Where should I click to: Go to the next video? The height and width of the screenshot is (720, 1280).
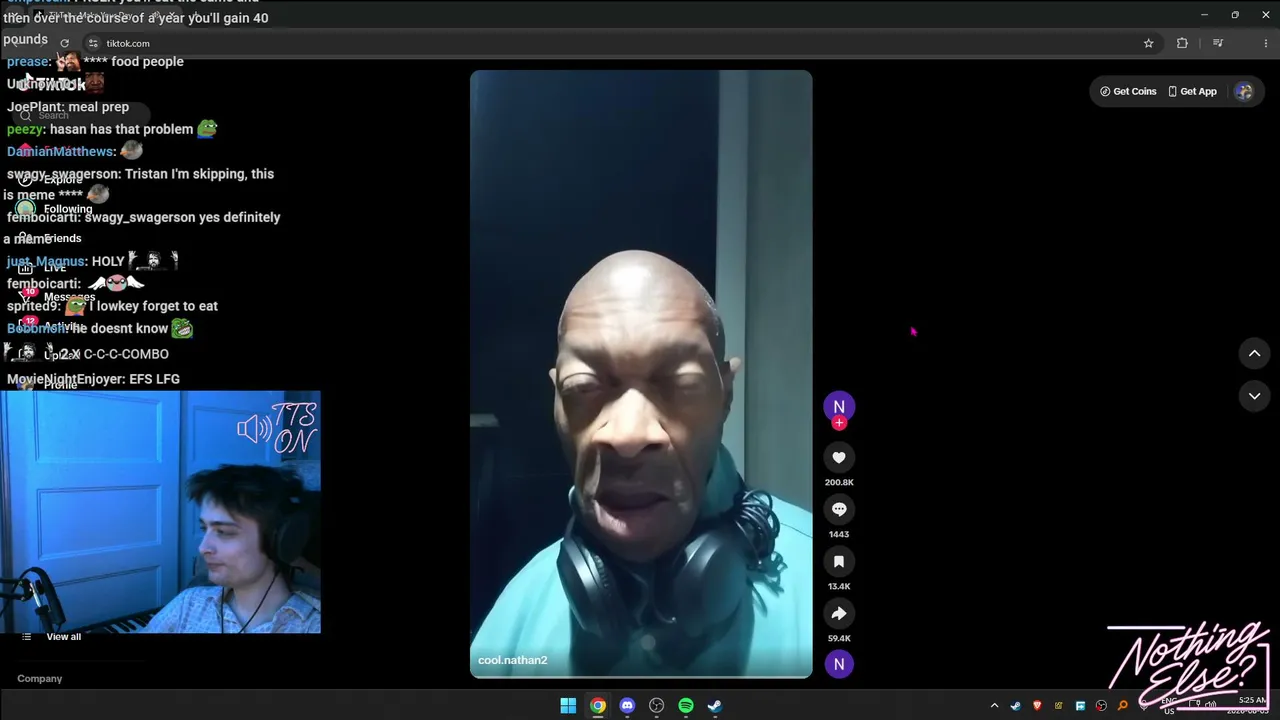(x=1254, y=396)
